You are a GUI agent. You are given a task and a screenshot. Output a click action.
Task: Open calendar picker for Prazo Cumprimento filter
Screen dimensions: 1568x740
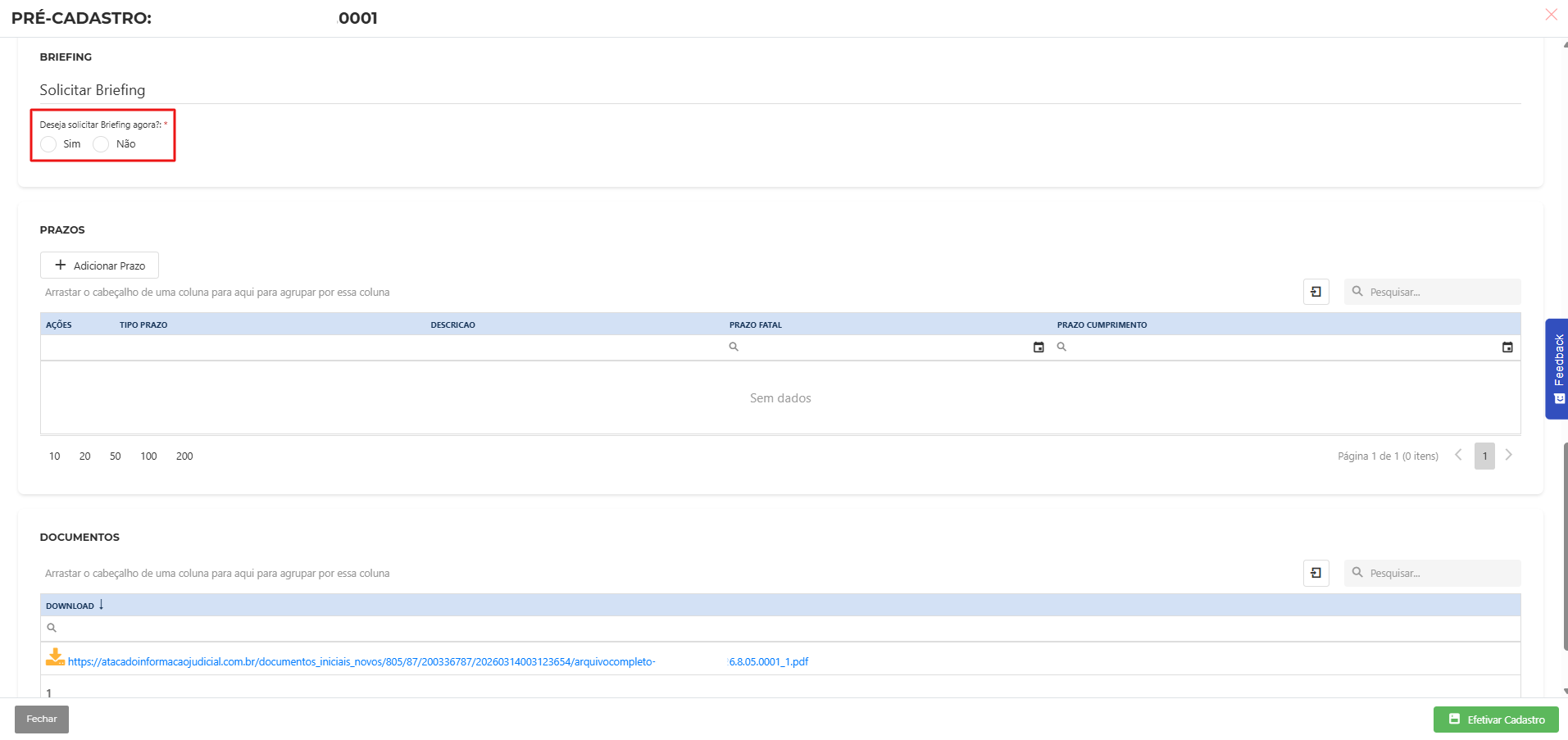pyautogui.click(x=1507, y=347)
